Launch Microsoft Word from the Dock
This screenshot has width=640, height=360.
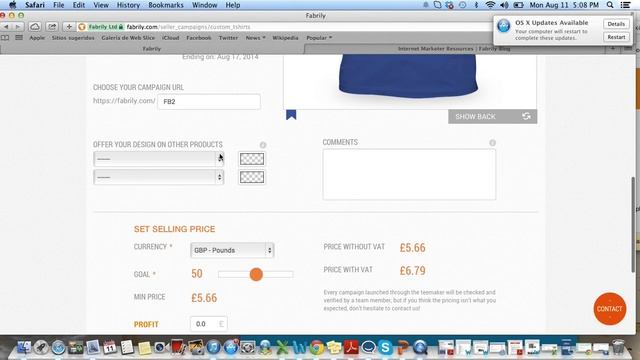point(299,347)
